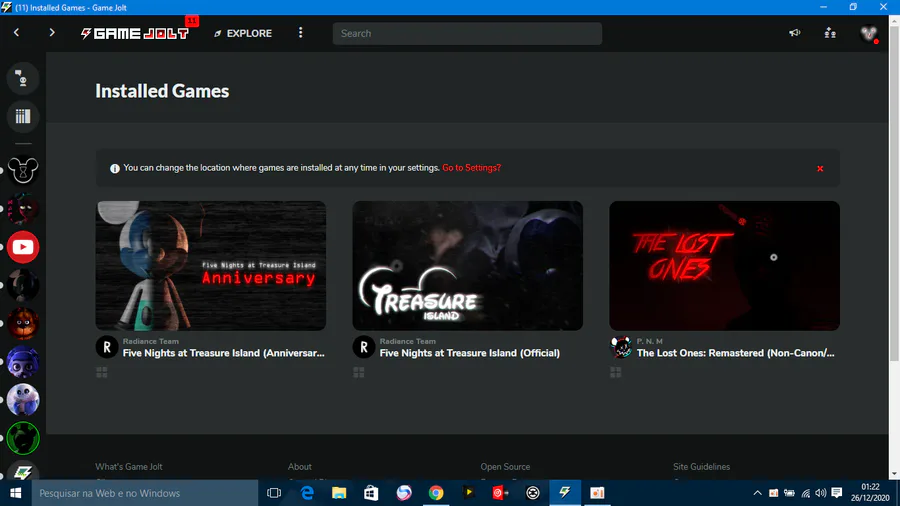900x506 pixels.
Task: Click the Installed Games heading
Action: click(x=162, y=91)
